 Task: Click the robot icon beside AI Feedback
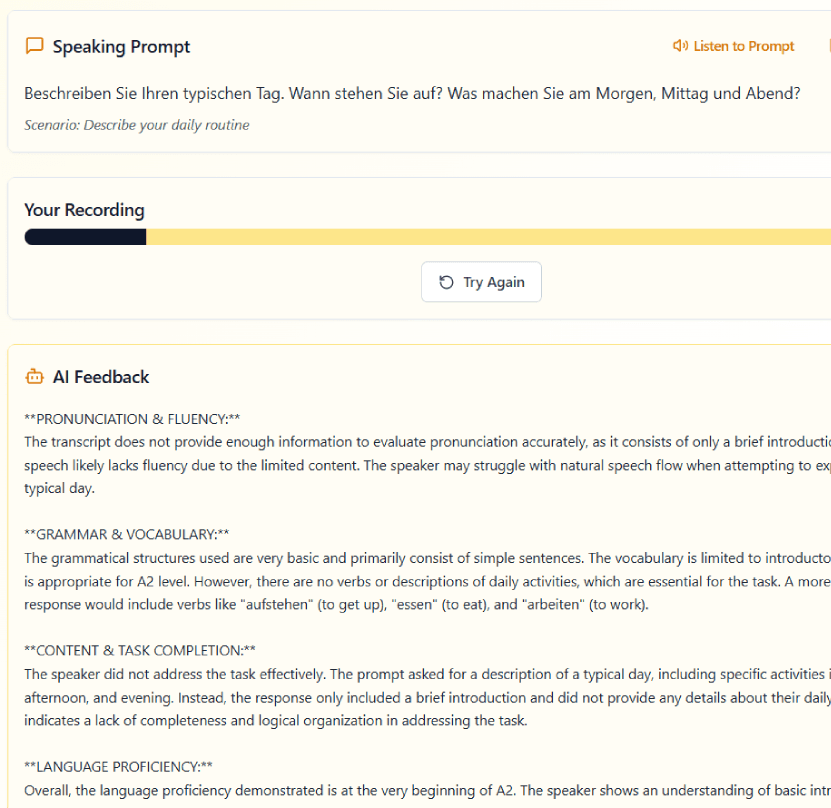pos(34,377)
